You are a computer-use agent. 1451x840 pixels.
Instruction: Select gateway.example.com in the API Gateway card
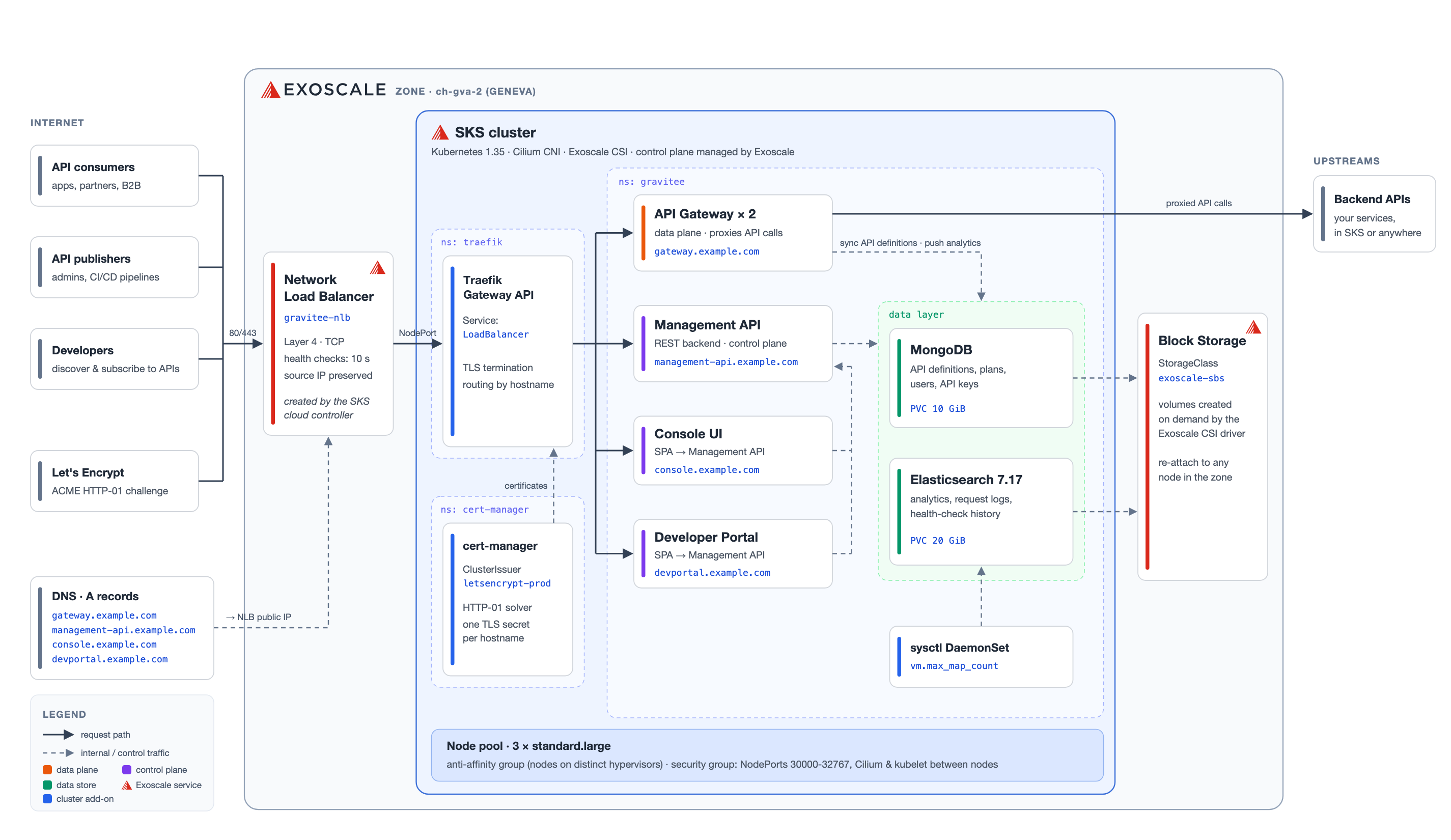coord(707,251)
